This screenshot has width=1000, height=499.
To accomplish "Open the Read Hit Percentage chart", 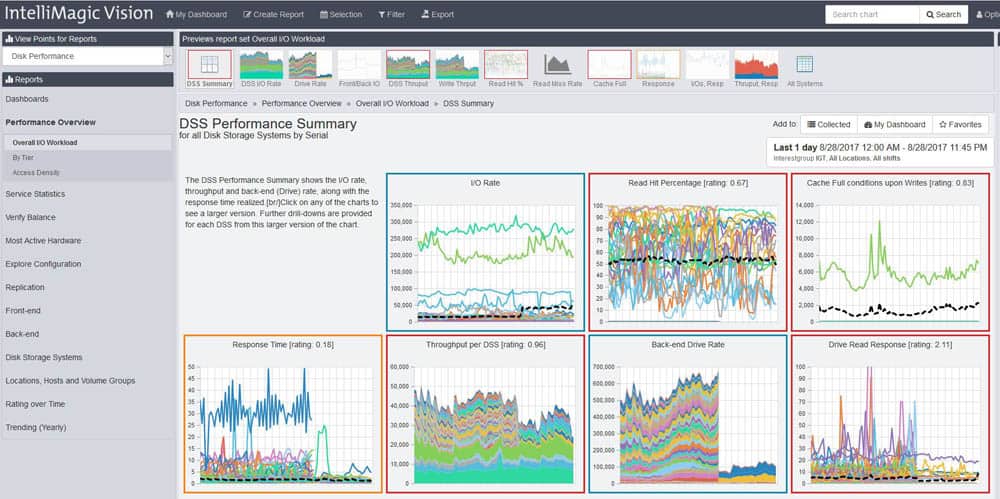I will pyautogui.click(x=688, y=252).
